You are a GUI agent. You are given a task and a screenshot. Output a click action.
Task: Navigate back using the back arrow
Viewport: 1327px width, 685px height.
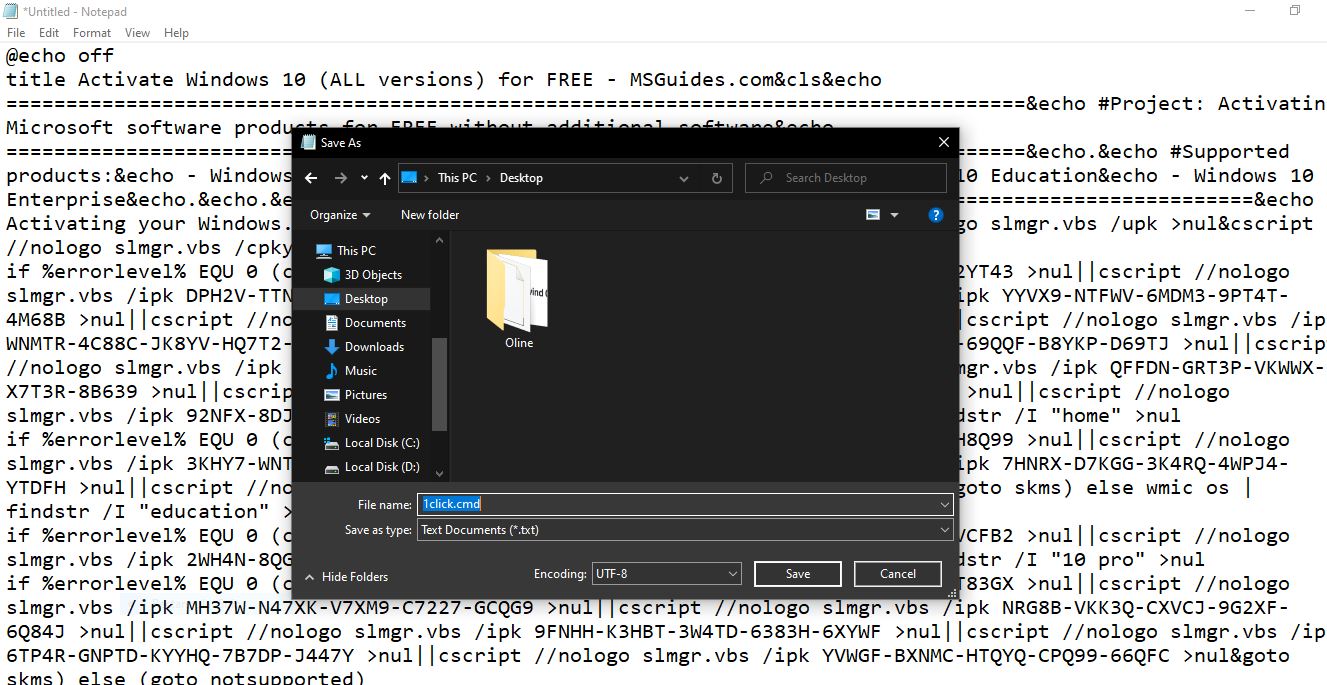click(x=311, y=177)
